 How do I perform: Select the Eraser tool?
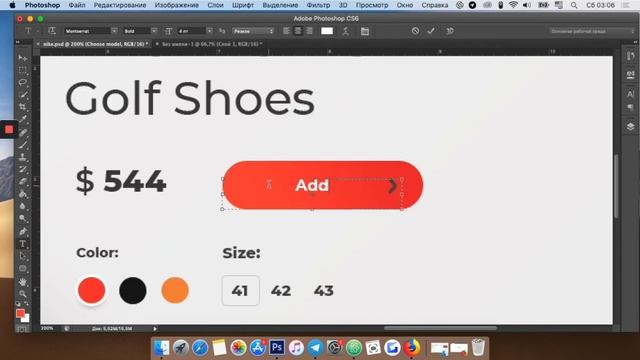point(22,181)
